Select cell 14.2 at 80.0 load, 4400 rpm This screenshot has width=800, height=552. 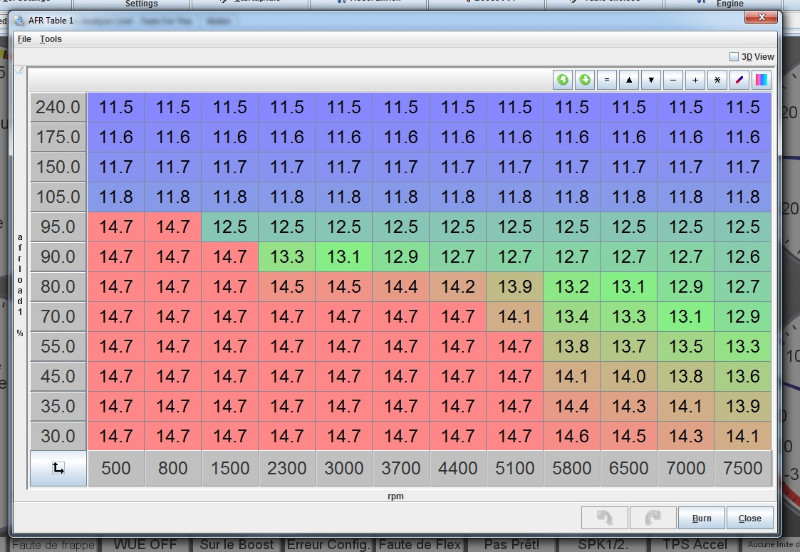(458, 287)
